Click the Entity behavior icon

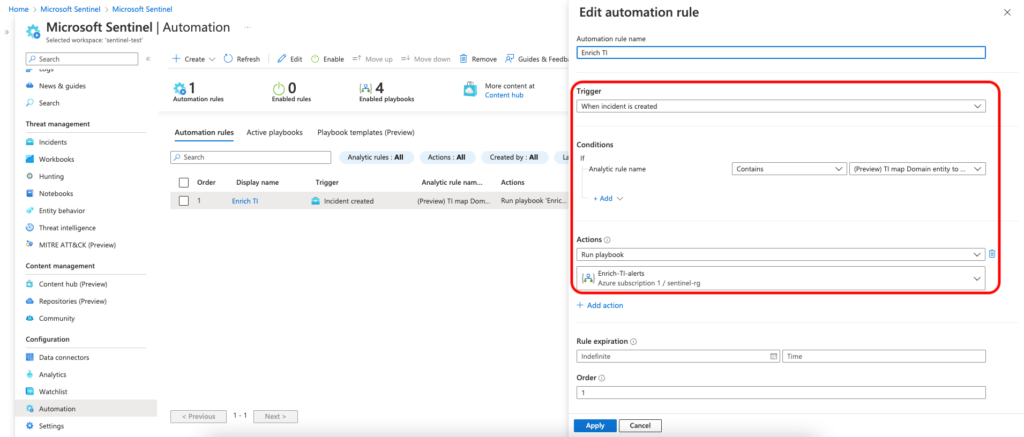[29, 210]
